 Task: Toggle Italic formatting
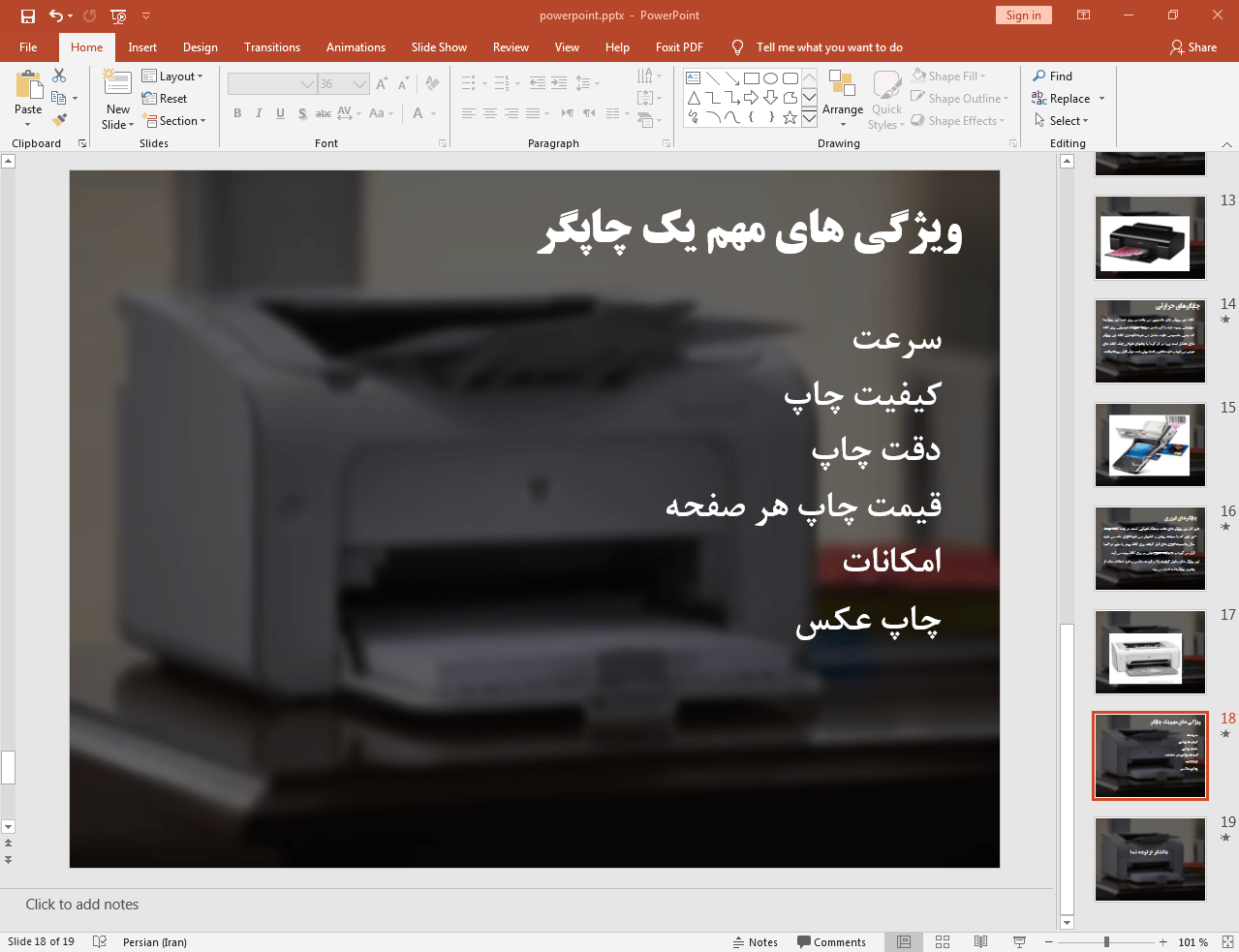259,113
